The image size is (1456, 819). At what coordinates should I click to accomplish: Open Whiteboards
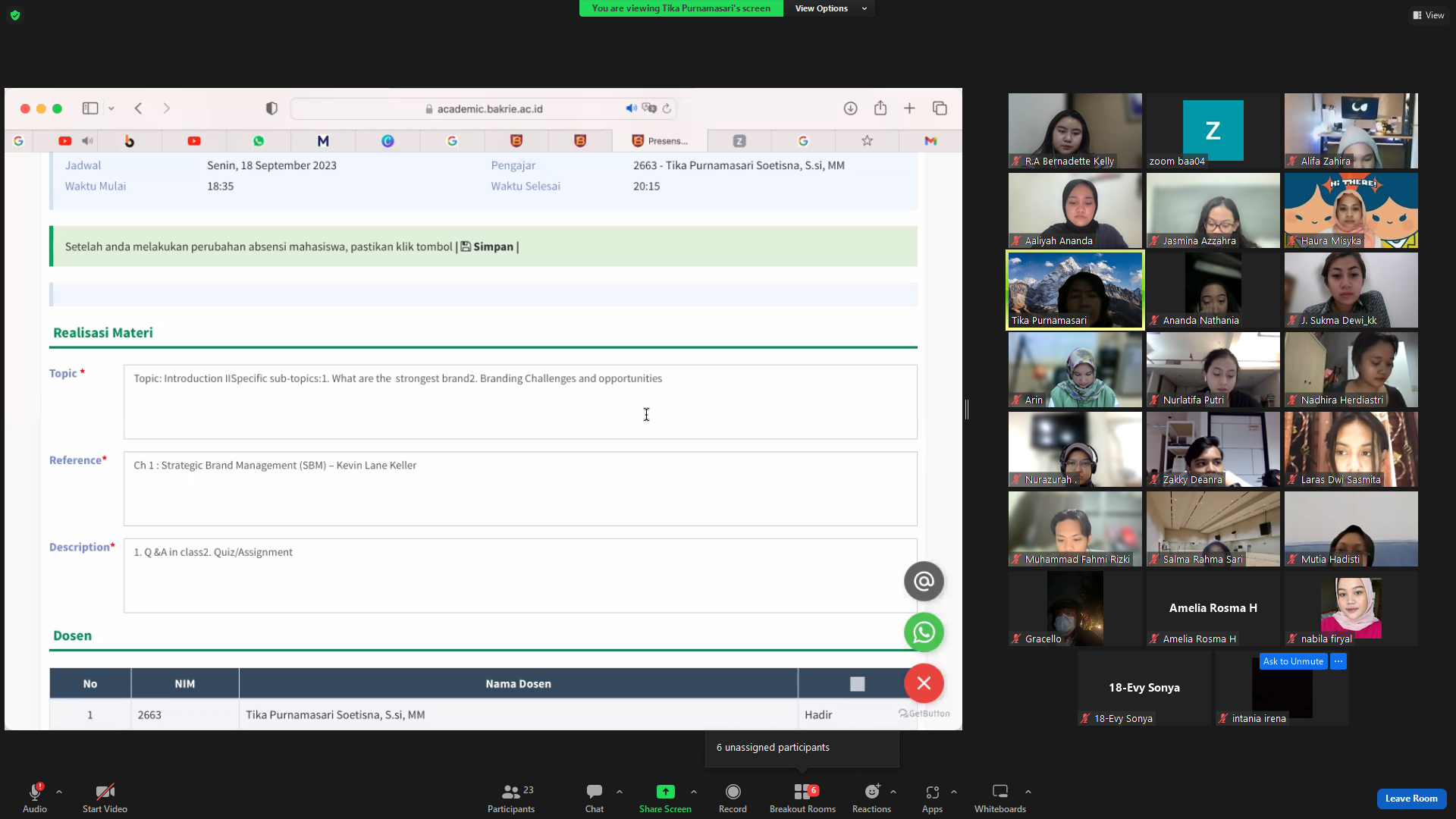[x=1000, y=798]
